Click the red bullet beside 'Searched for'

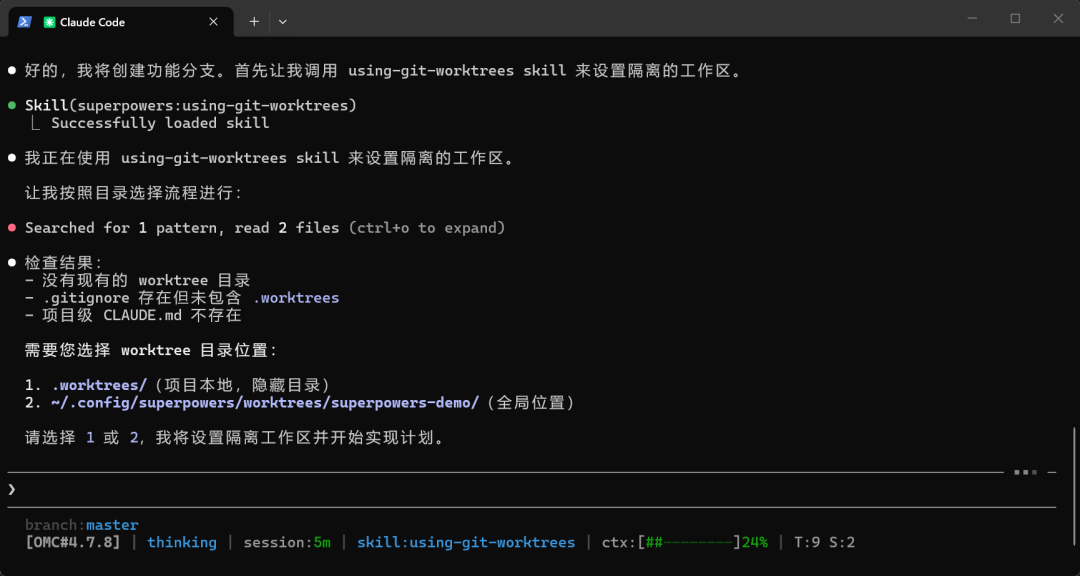pyautogui.click(x=12, y=227)
